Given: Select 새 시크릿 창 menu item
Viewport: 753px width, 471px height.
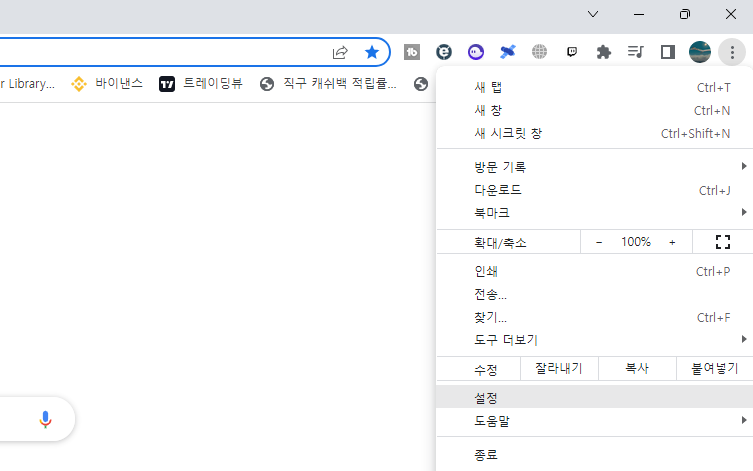Looking at the screenshot, I should click(595, 133).
